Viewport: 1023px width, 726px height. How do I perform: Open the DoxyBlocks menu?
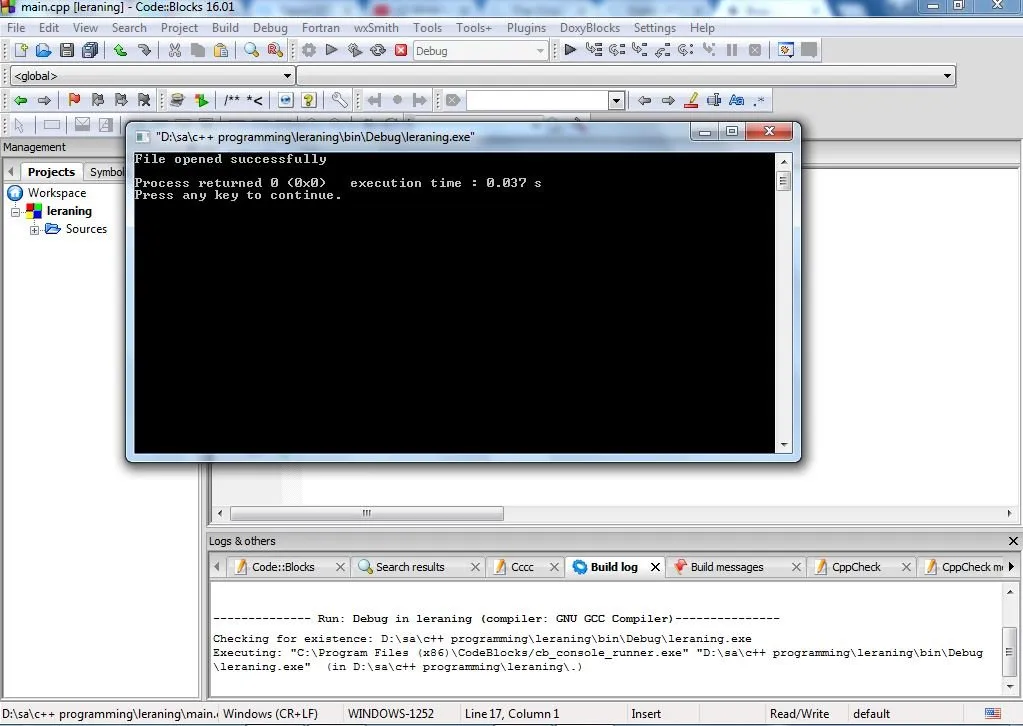(589, 27)
